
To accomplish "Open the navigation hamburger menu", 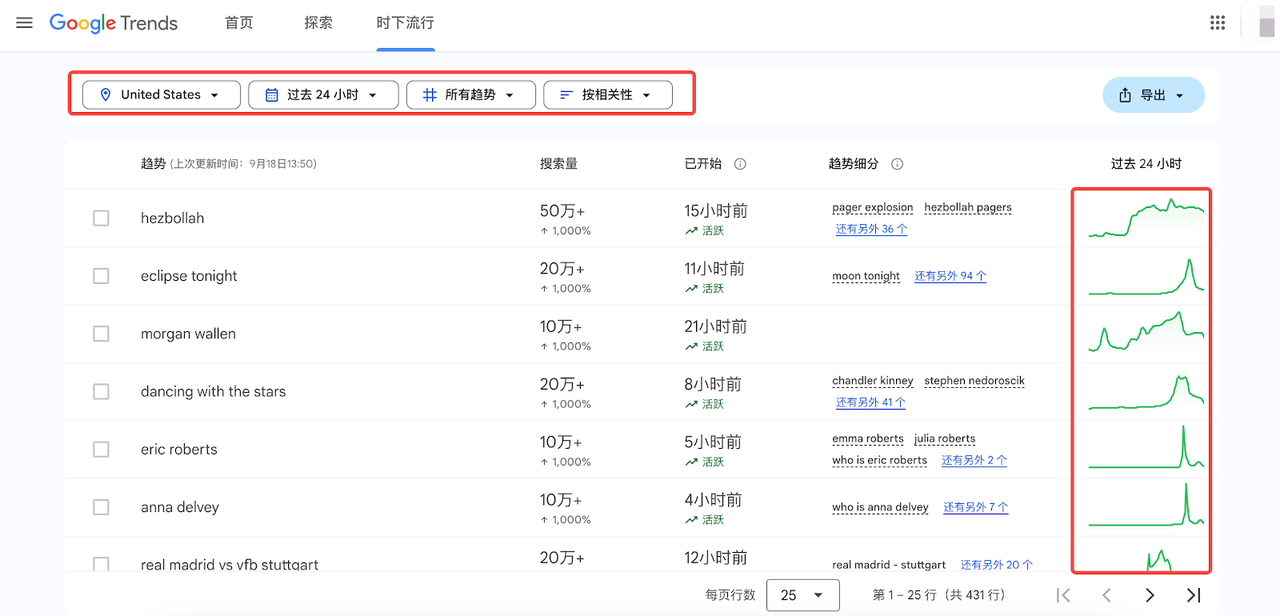I will click(x=24, y=23).
